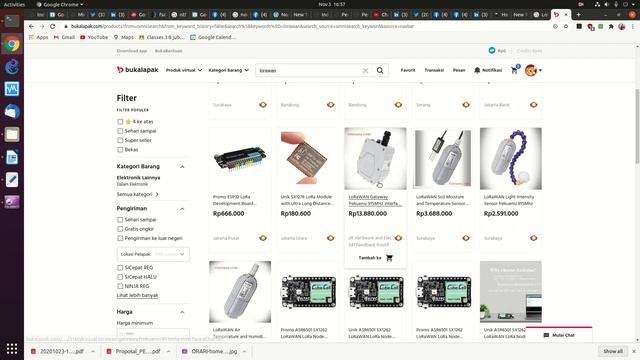Check the SiCepat HALU courier

[120, 277]
